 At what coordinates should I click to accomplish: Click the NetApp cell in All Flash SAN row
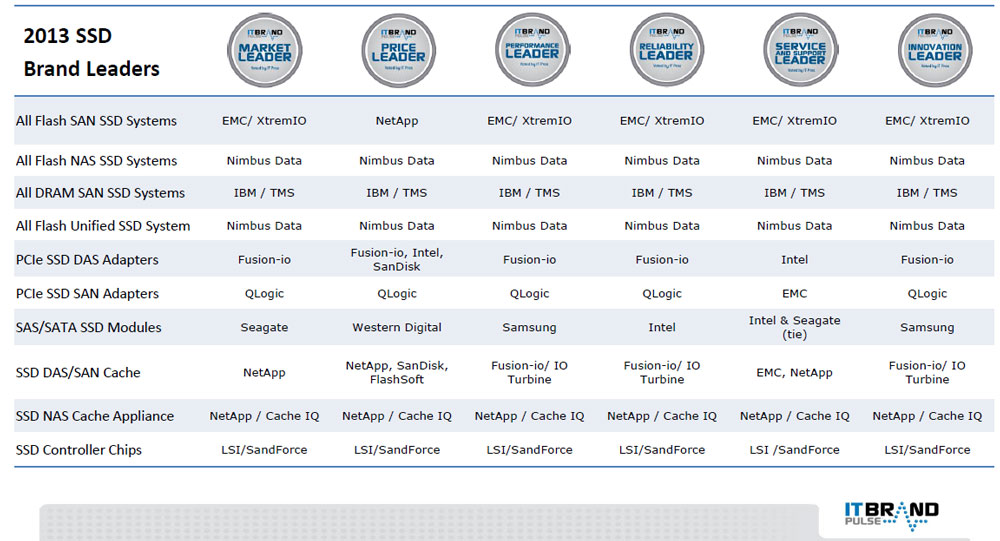[397, 121]
